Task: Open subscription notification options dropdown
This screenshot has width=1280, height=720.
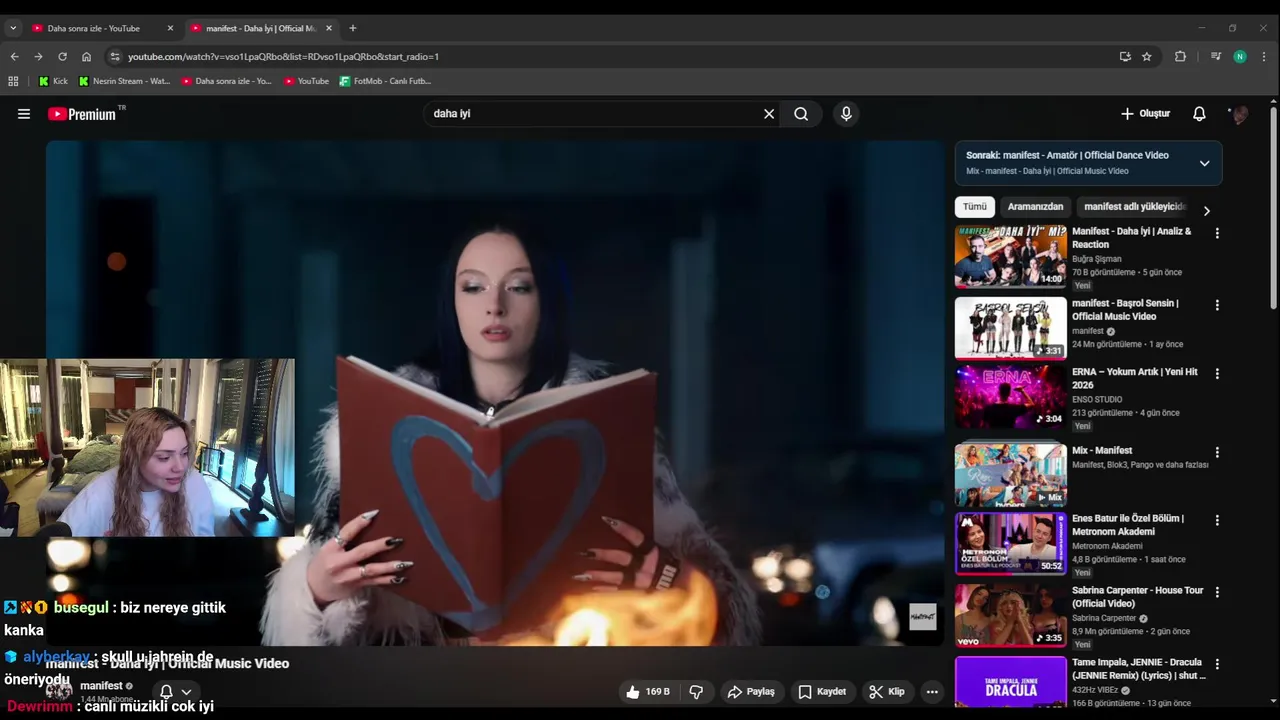Action: coord(175,691)
